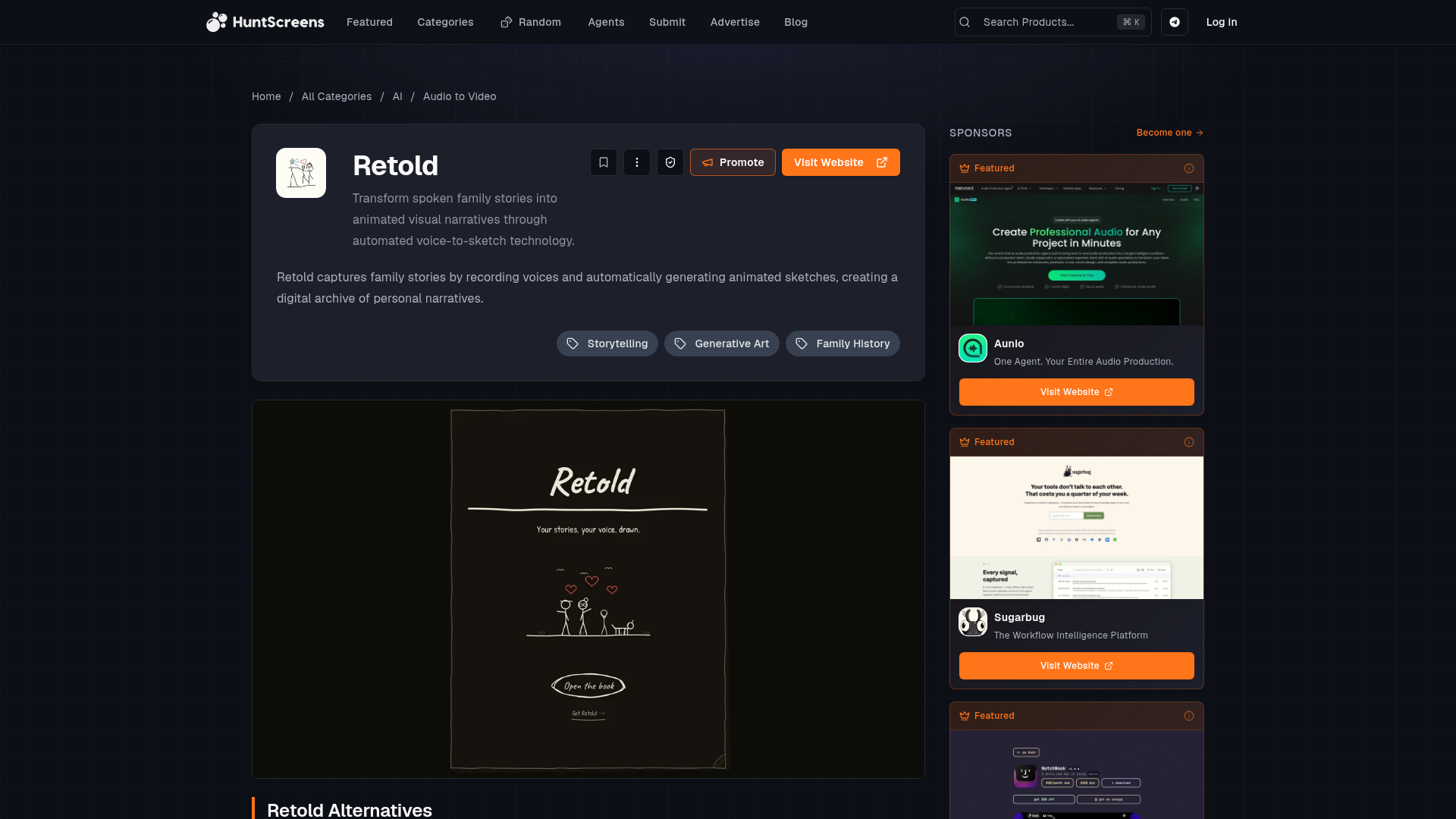Click the Telegram icon button in header
Screen dimensions: 1456x819
pyautogui.click(x=1175, y=22)
